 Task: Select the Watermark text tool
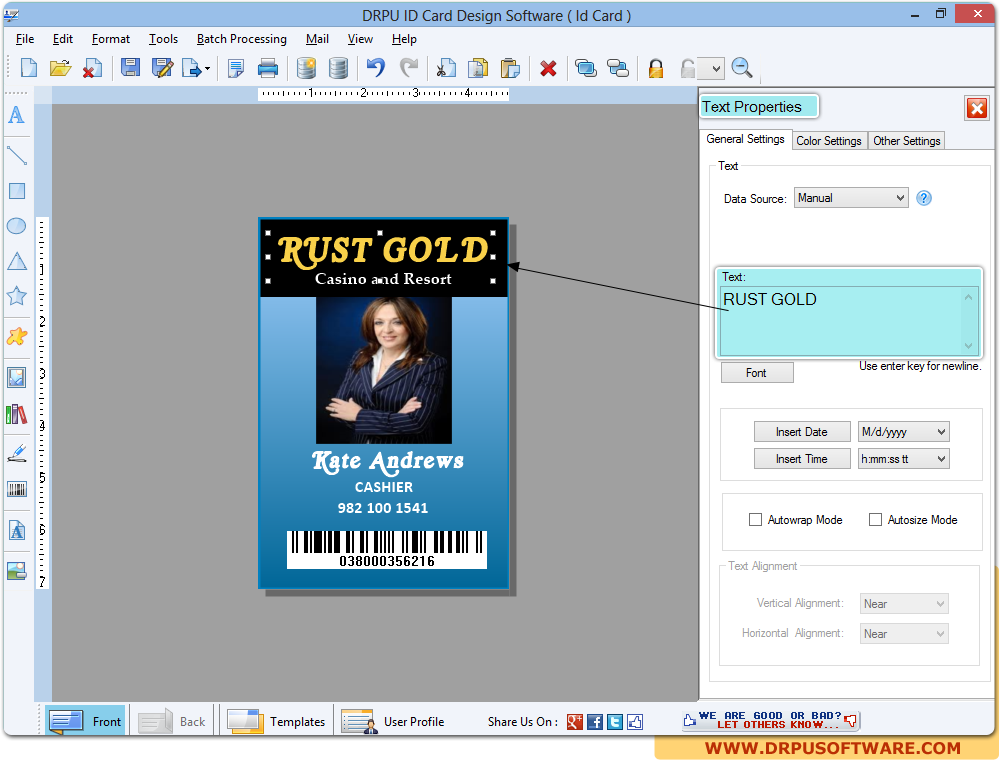[x=17, y=530]
